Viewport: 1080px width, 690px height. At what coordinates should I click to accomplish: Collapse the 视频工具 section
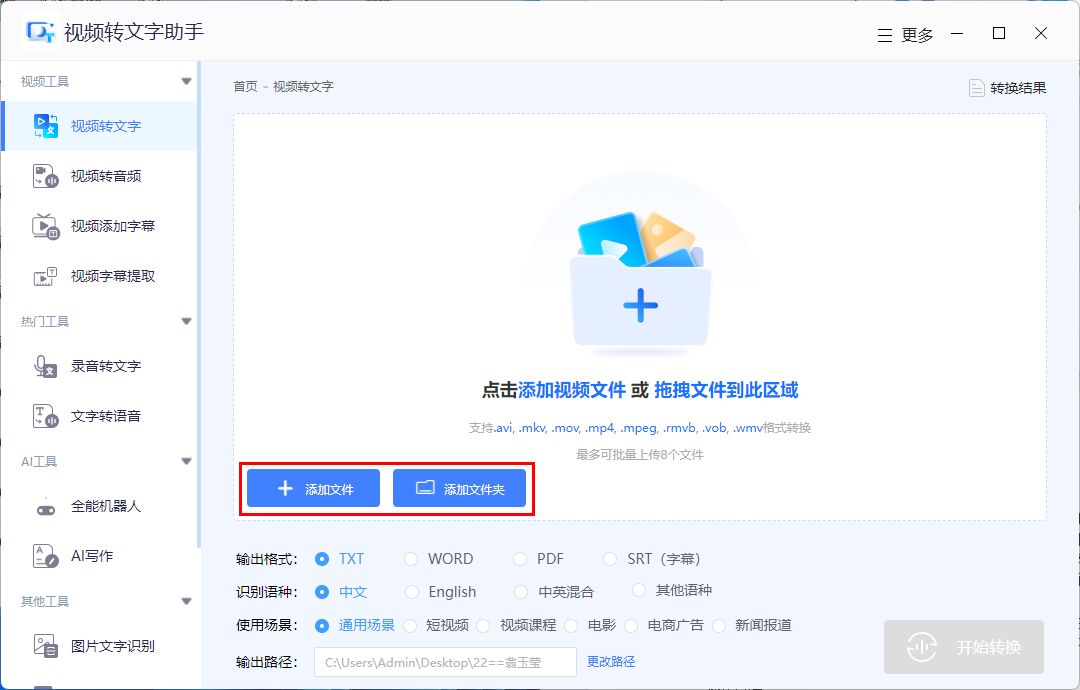click(186, 81)
